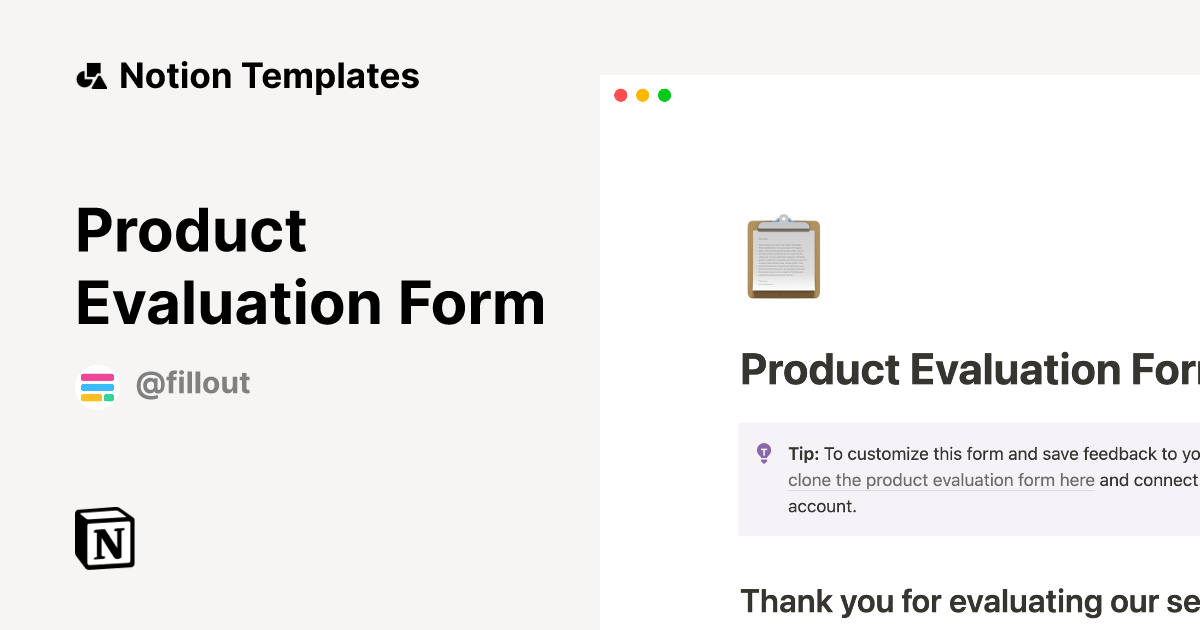Viewport: 1200px width, 630px height.
Task: Click the pink stripe in the Fillout logo
Action: coord(97,377)
